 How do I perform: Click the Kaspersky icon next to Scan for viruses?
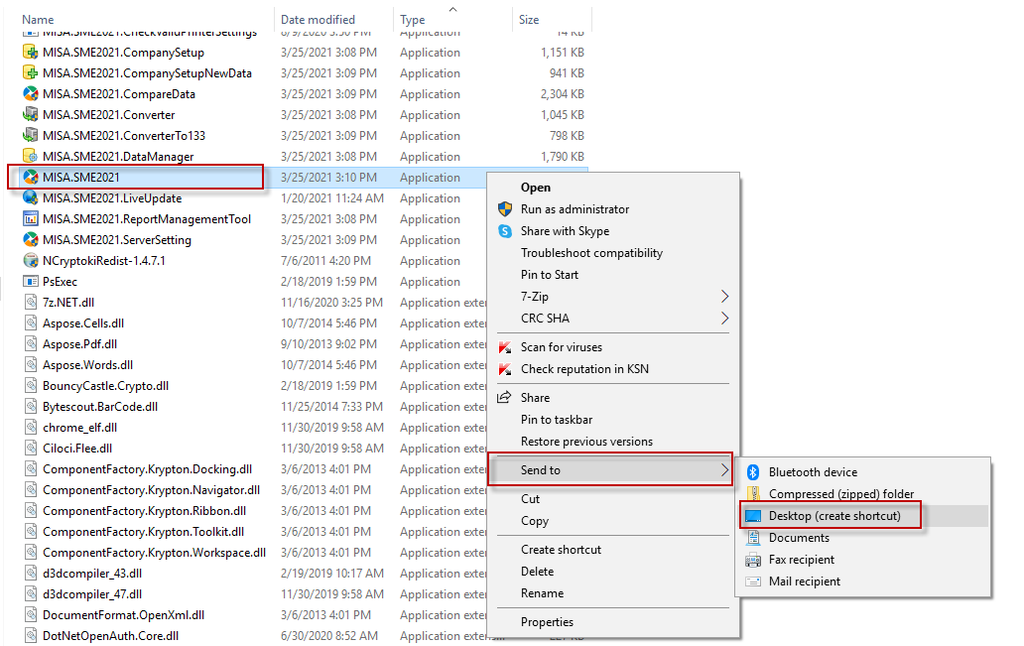click(x=505, y=347)
